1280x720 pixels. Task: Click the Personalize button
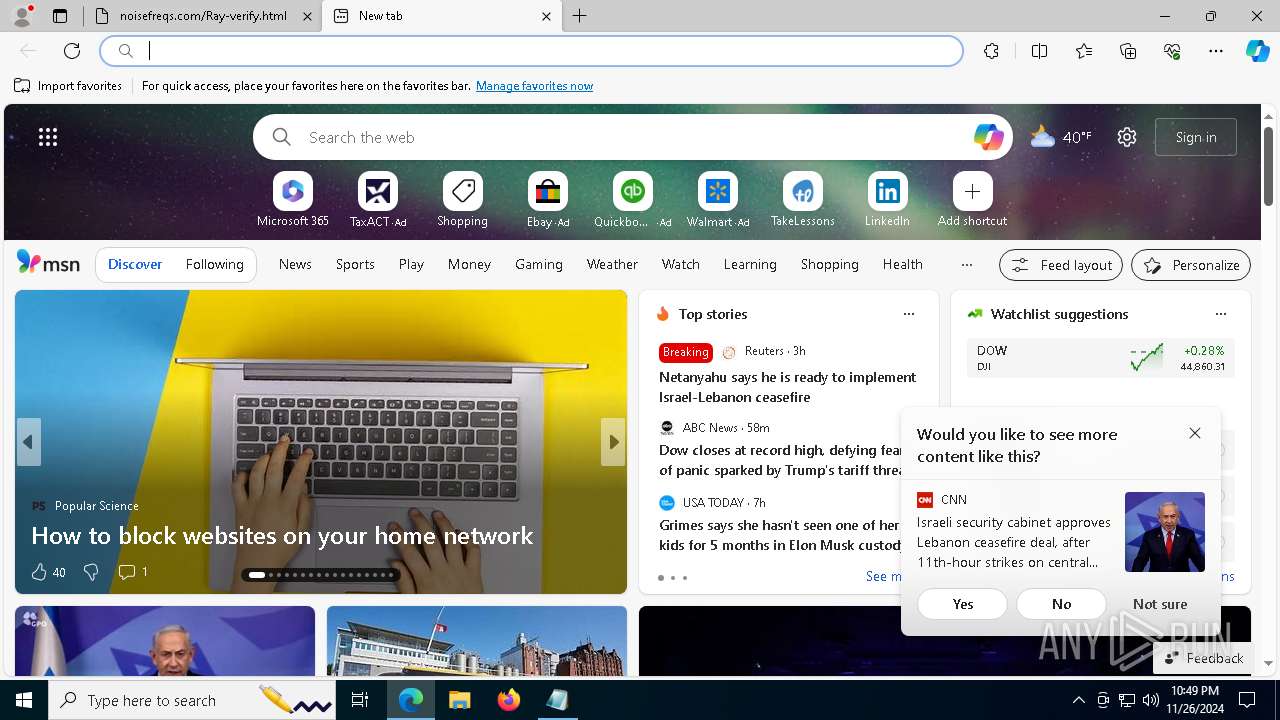point(1191,265)
